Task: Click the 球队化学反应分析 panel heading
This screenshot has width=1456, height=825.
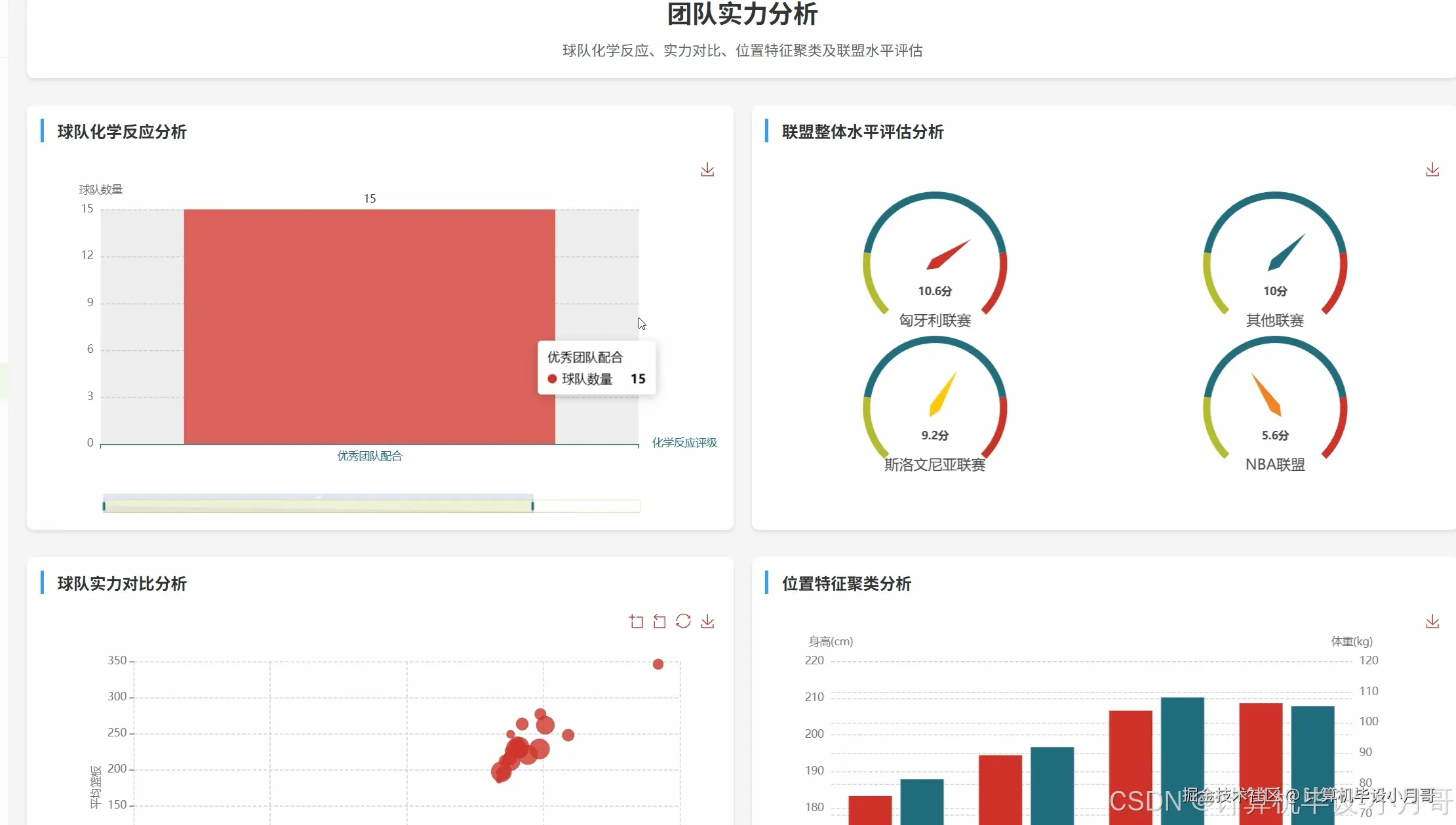Action: pyautogui.click(x=122, y=132)
